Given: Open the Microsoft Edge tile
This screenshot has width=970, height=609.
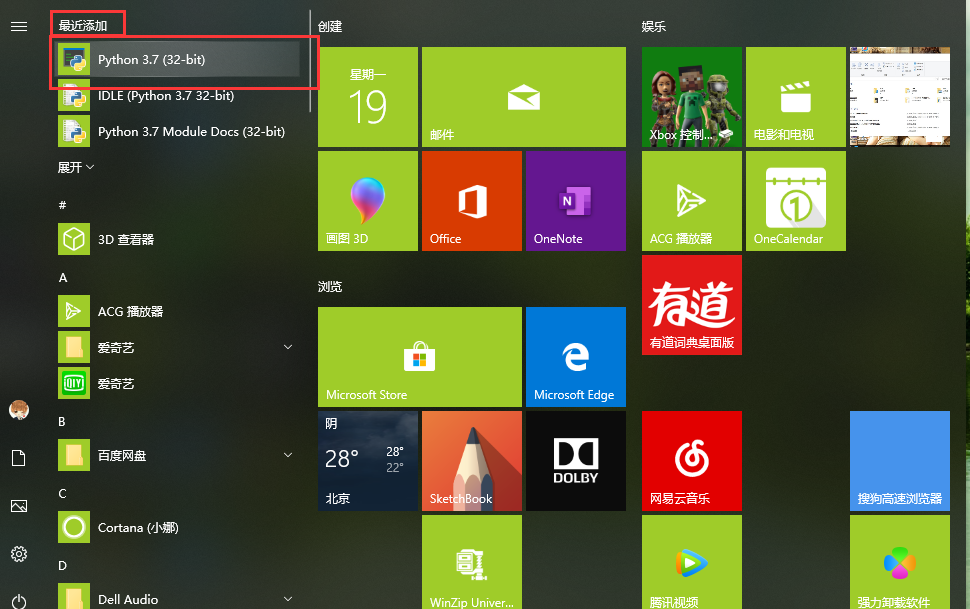Looking at the screenshot, I should [x=576, y=357].
